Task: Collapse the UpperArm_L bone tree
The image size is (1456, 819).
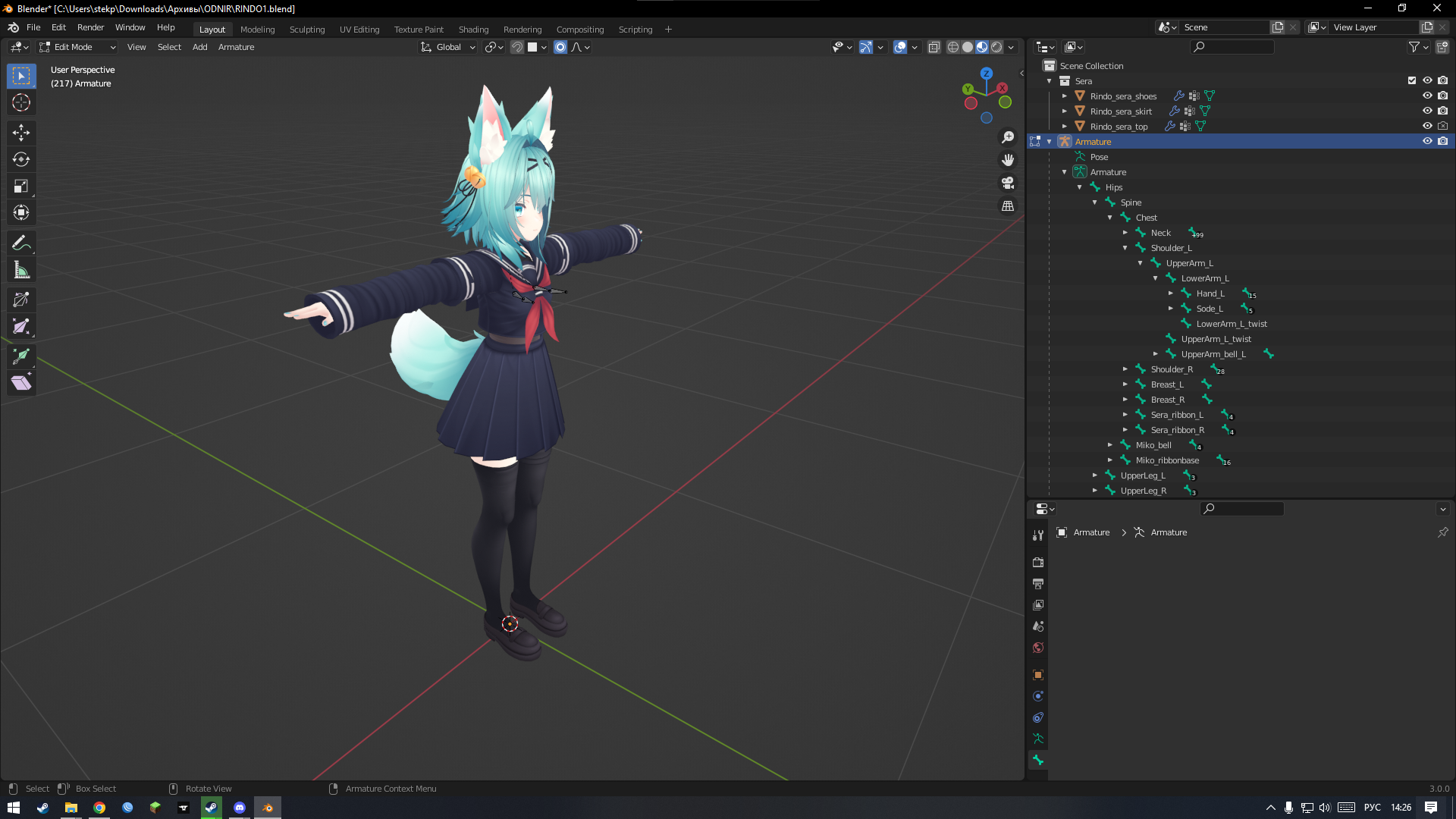Action: pos(1141,263)
